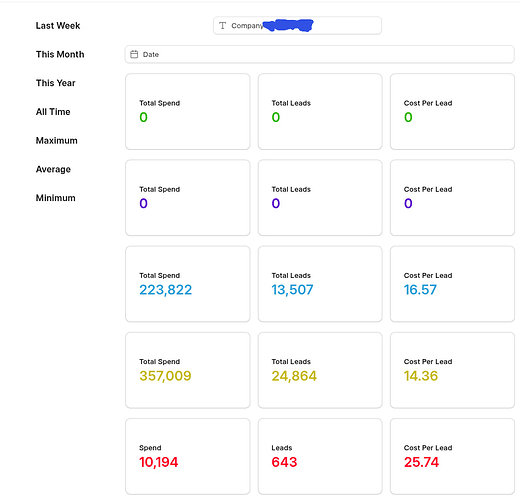Open the Average sidebar entry
The width and height of the screenshot is (520, 500).
(53, 169)
